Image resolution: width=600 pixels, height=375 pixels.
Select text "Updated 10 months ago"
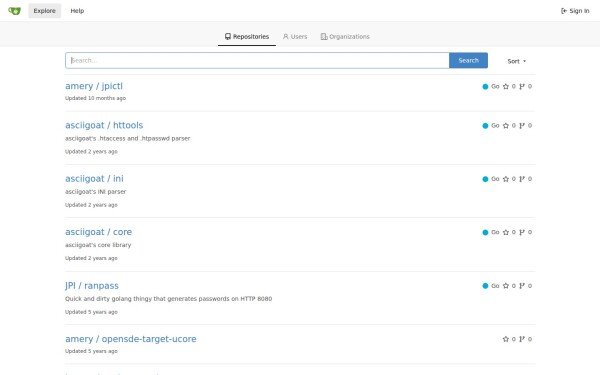tap(95, 98)
